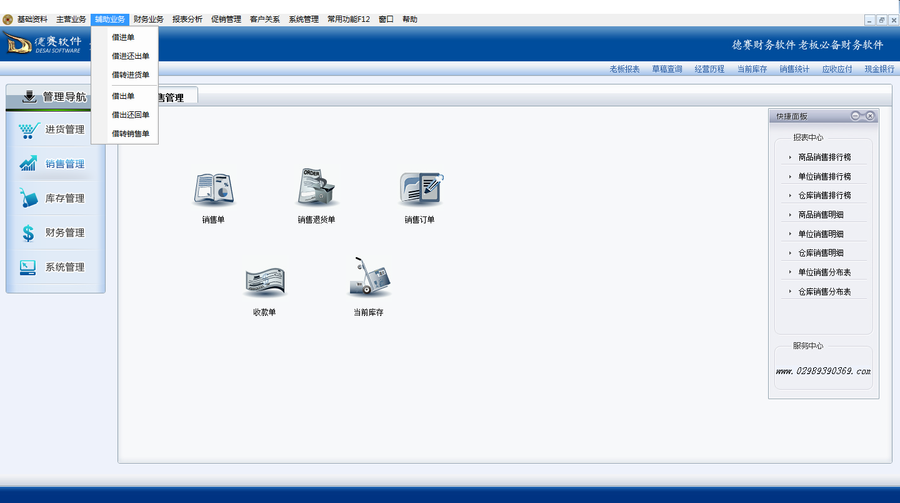Screen dimensions: 900x503
Task: Open the 客户关系 menu
Action: click(265, 20)
